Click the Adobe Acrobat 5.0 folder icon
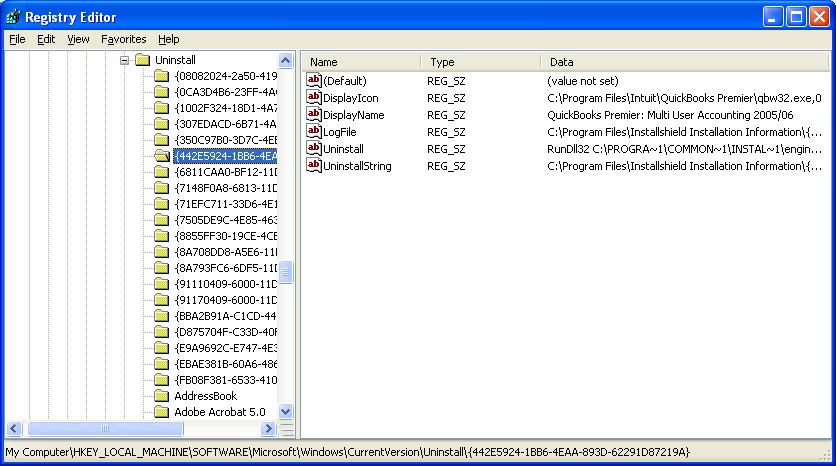This screenshot has width=836, height=466. 161,412
